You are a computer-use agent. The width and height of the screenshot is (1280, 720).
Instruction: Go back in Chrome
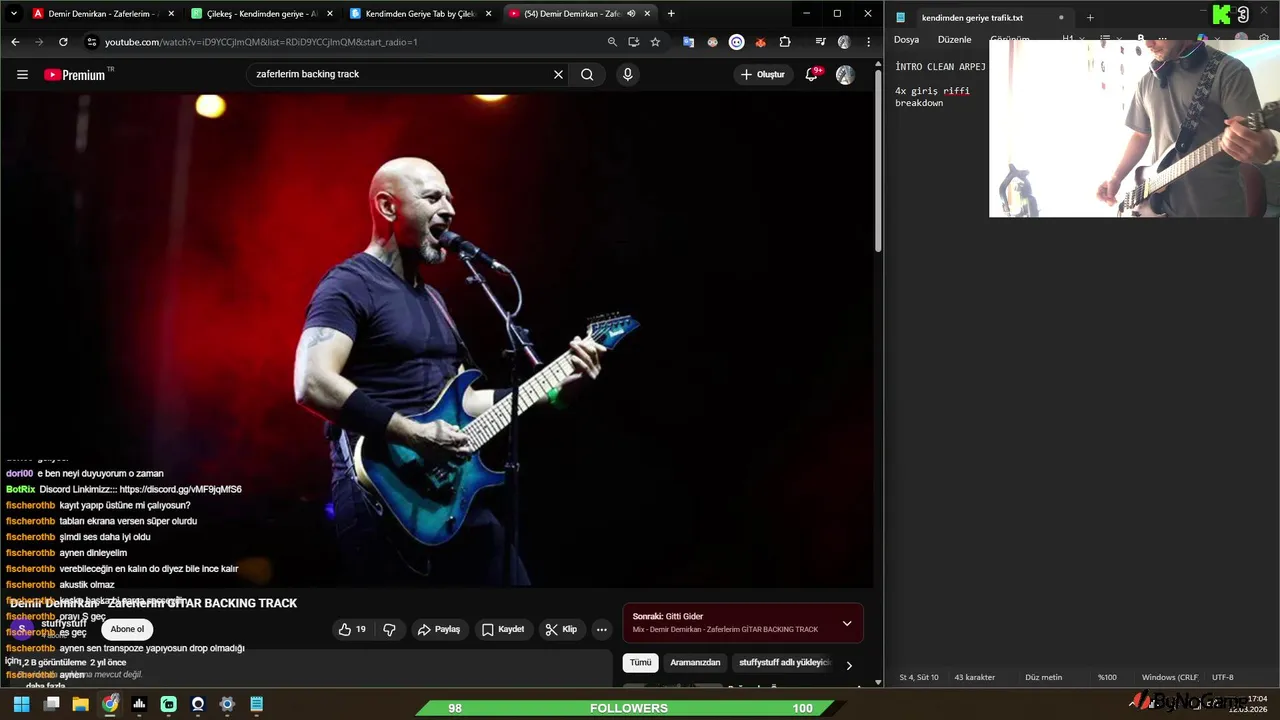[x=15, y=42]
